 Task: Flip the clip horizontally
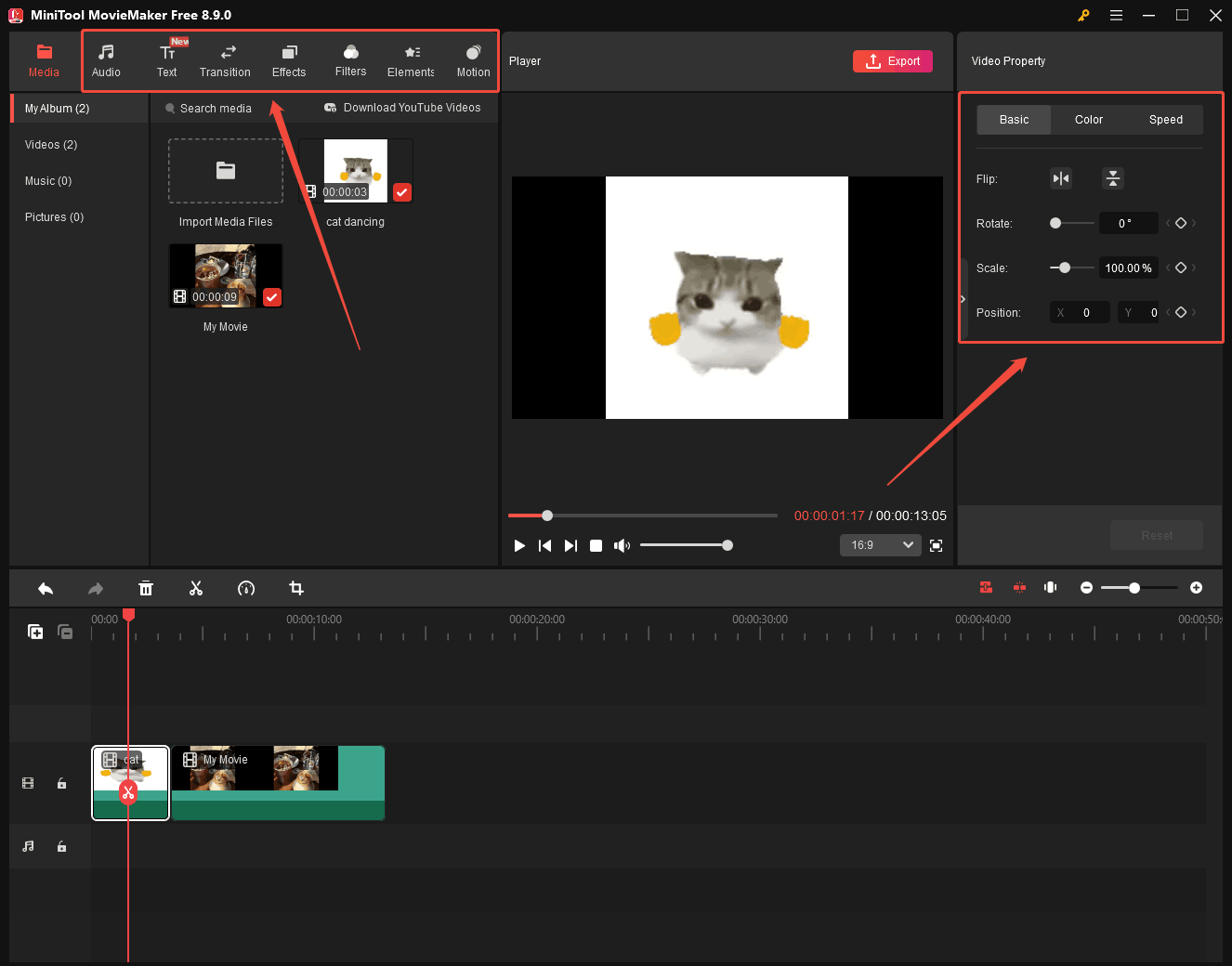[1061, 178]
